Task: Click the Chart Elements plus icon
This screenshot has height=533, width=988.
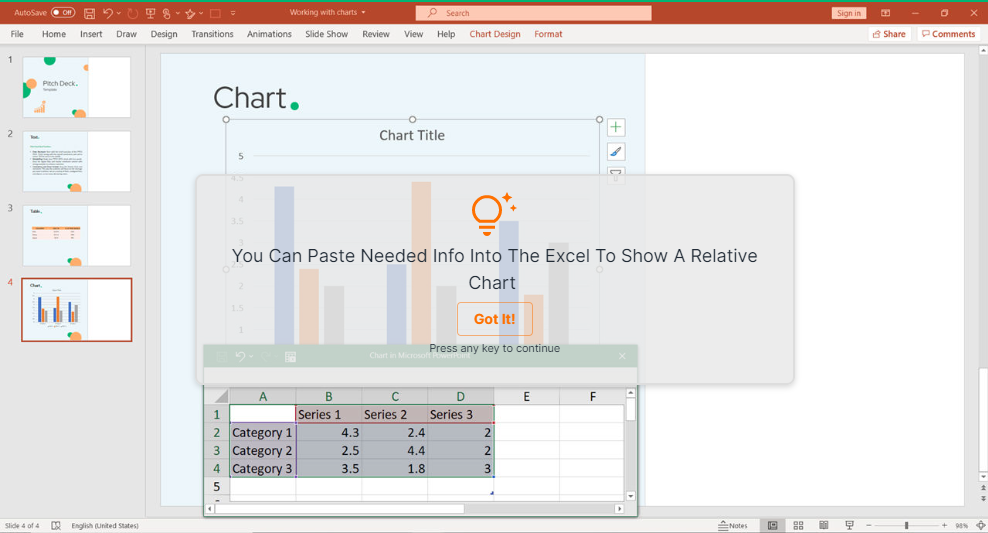Action: (x=616, y=127)
